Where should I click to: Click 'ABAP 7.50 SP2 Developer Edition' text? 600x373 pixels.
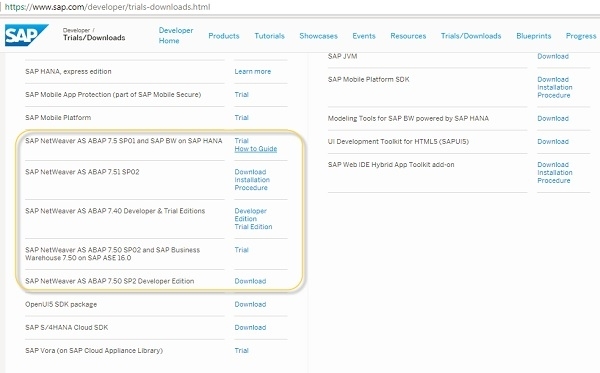click(x=110, y=281)
